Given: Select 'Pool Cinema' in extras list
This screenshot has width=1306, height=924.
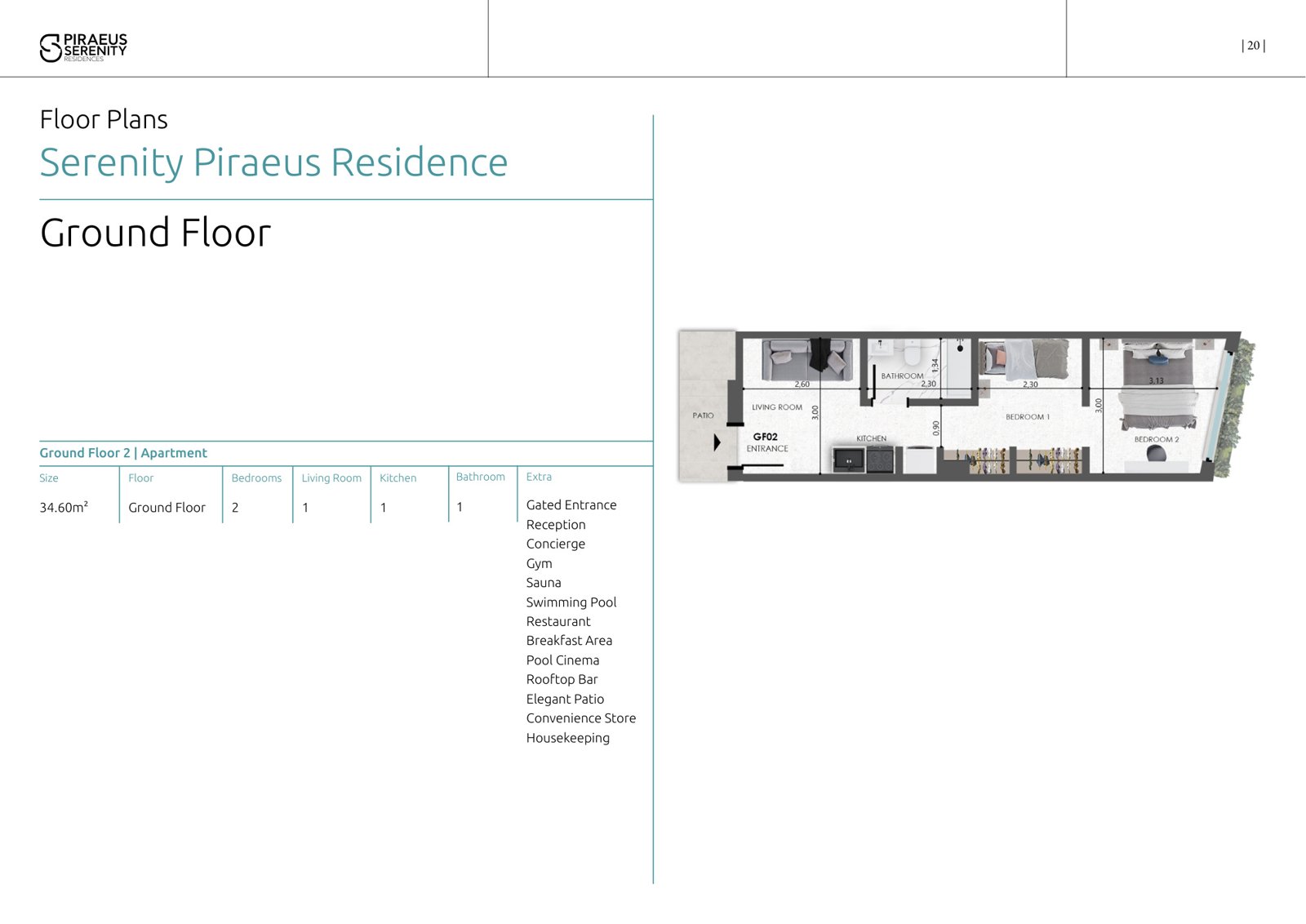Looking at the screenshot, I should (562, 660).
